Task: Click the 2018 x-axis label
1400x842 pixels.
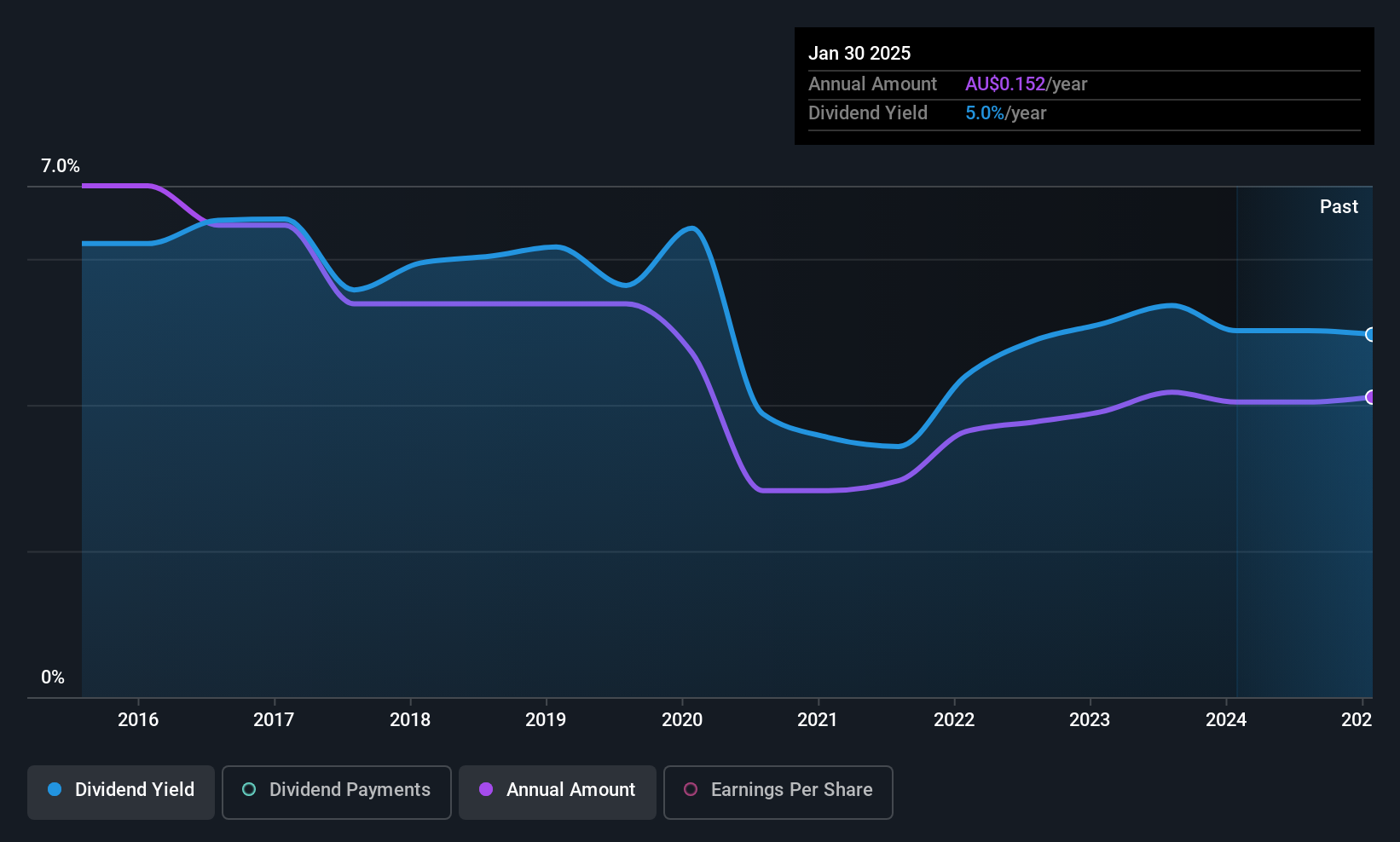Action: [x=410, y=719]
